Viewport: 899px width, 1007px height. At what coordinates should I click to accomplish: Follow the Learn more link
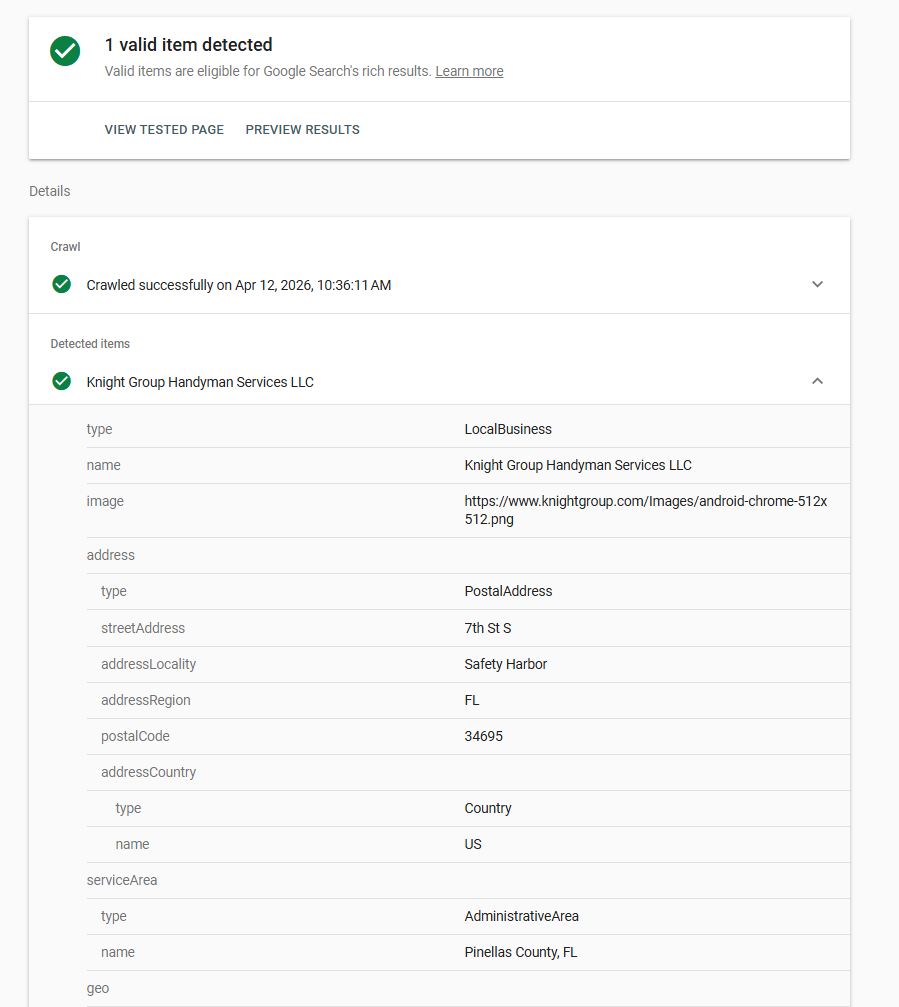pos(469,72)
